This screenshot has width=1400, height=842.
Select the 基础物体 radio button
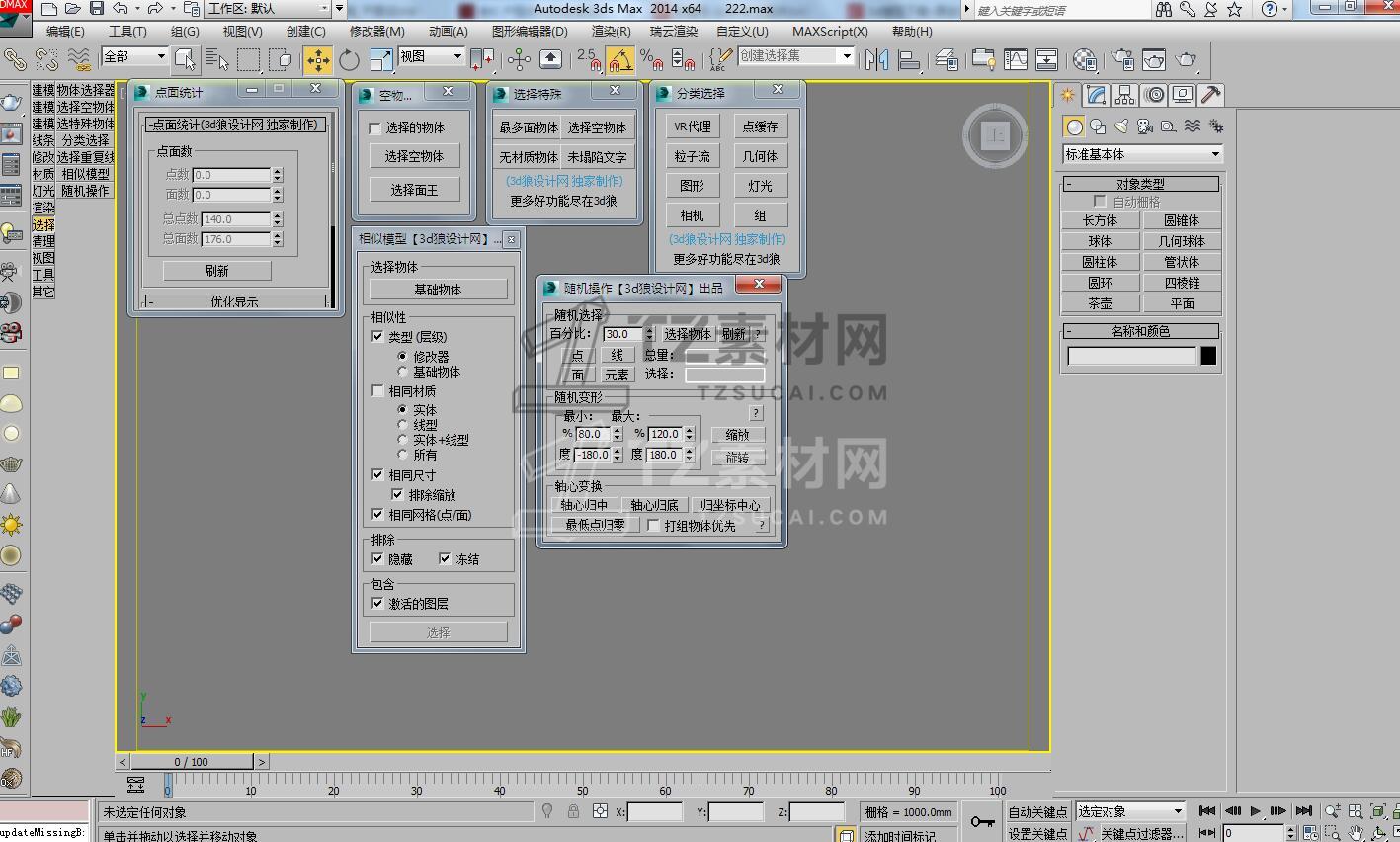(402, 372)
